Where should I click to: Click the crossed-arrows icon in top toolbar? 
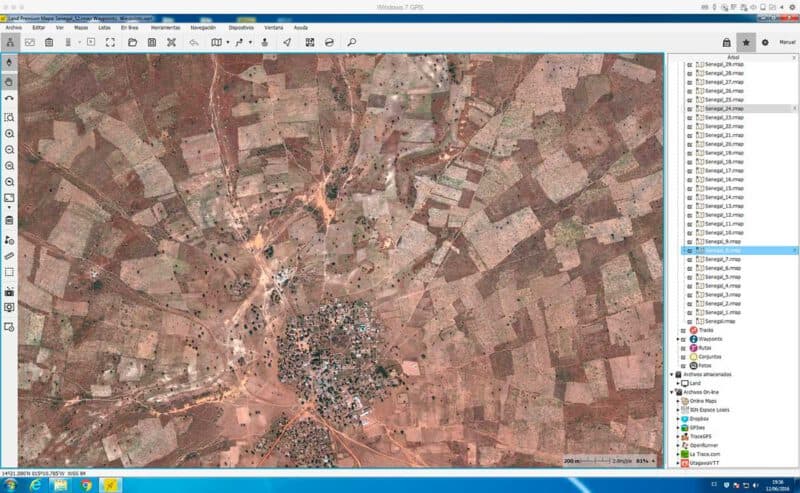pyautogui.click(x=171, y=42)
